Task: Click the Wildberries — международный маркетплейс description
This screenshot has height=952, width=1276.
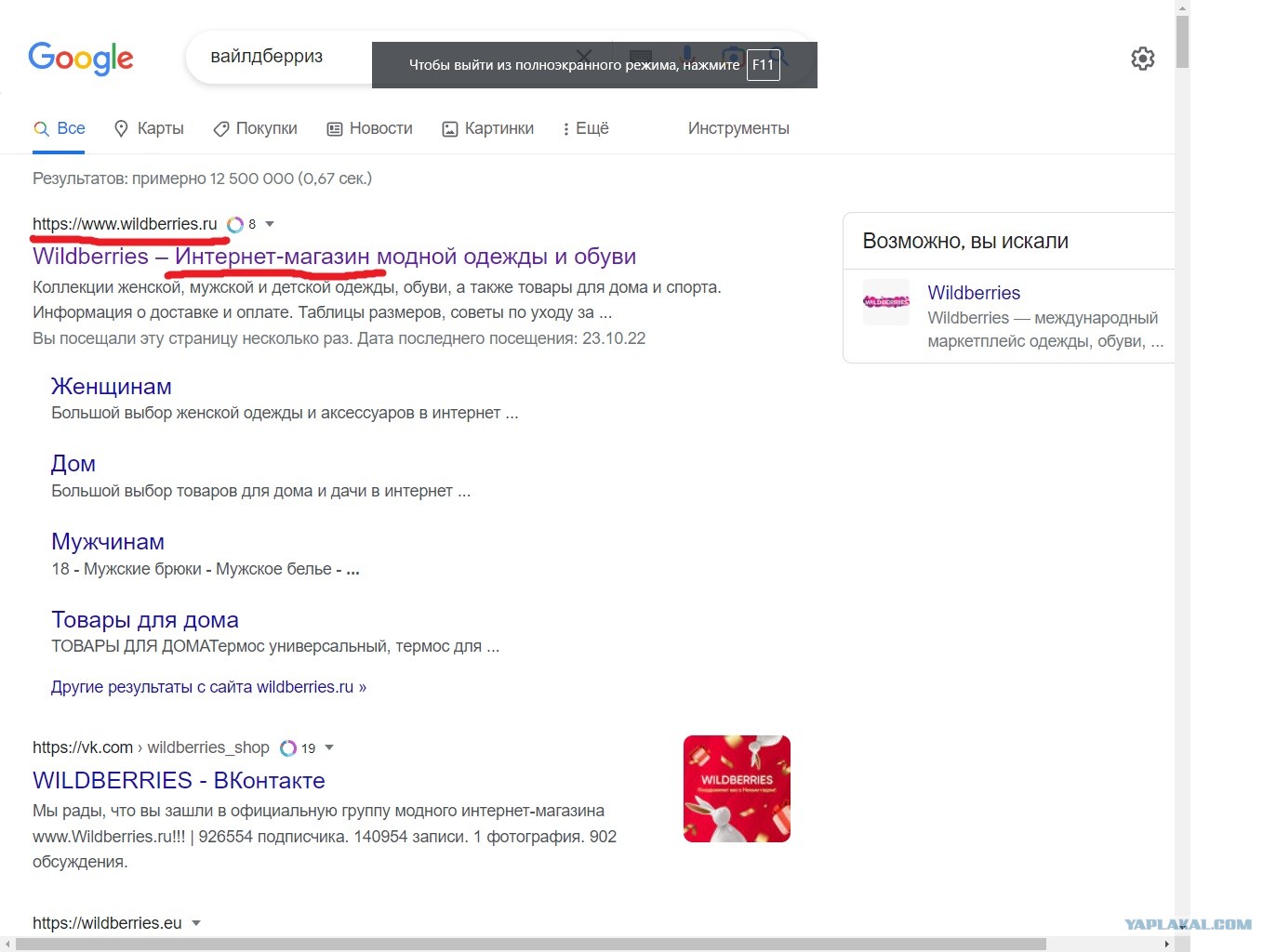Action: pyautogui.click(x=1045, y=329)
